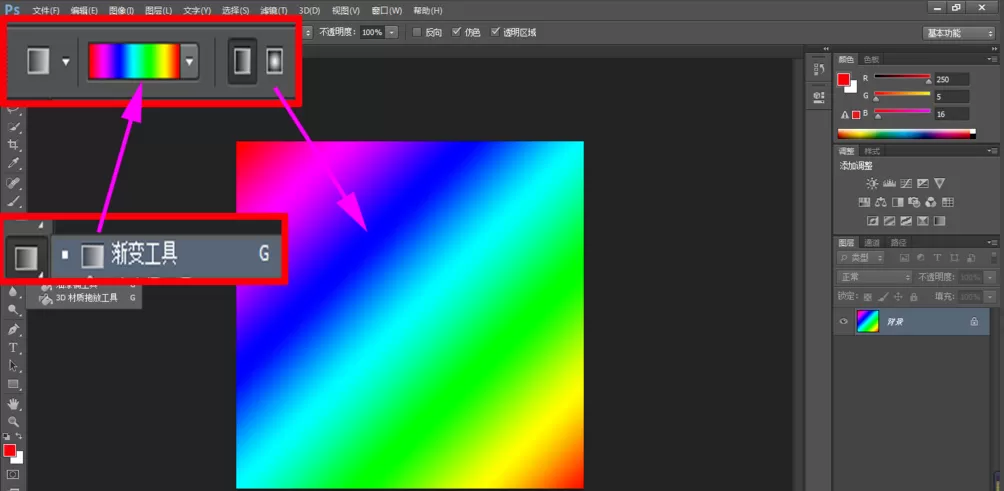Image resolution: width=1004 pixels, height=491 pixels.
Task: Add a Color Balance adjustment
Action: tap(881, 202)
